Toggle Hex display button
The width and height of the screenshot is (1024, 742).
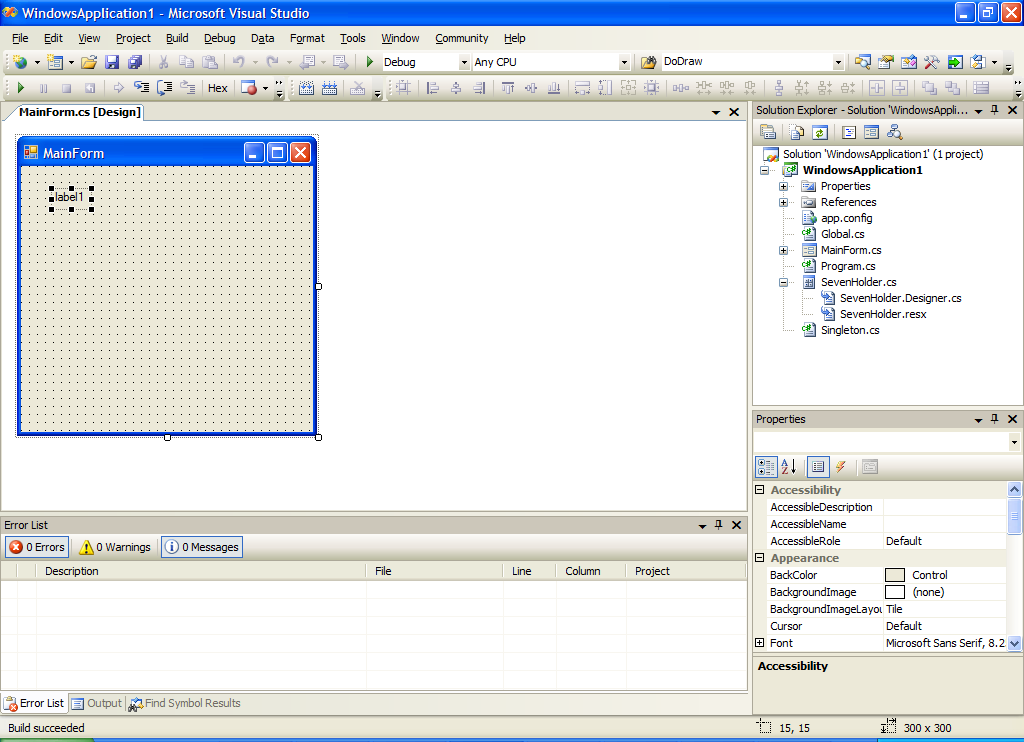coord(217,88)
